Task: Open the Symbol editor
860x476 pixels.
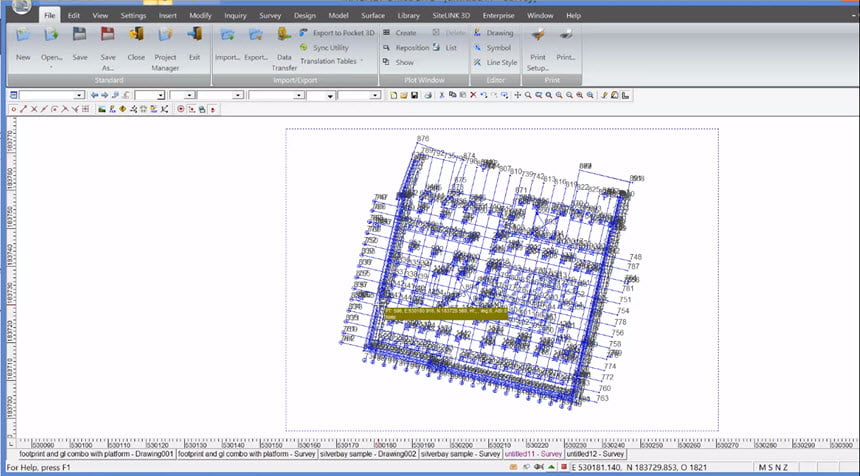Action: (x=493, y=48)
